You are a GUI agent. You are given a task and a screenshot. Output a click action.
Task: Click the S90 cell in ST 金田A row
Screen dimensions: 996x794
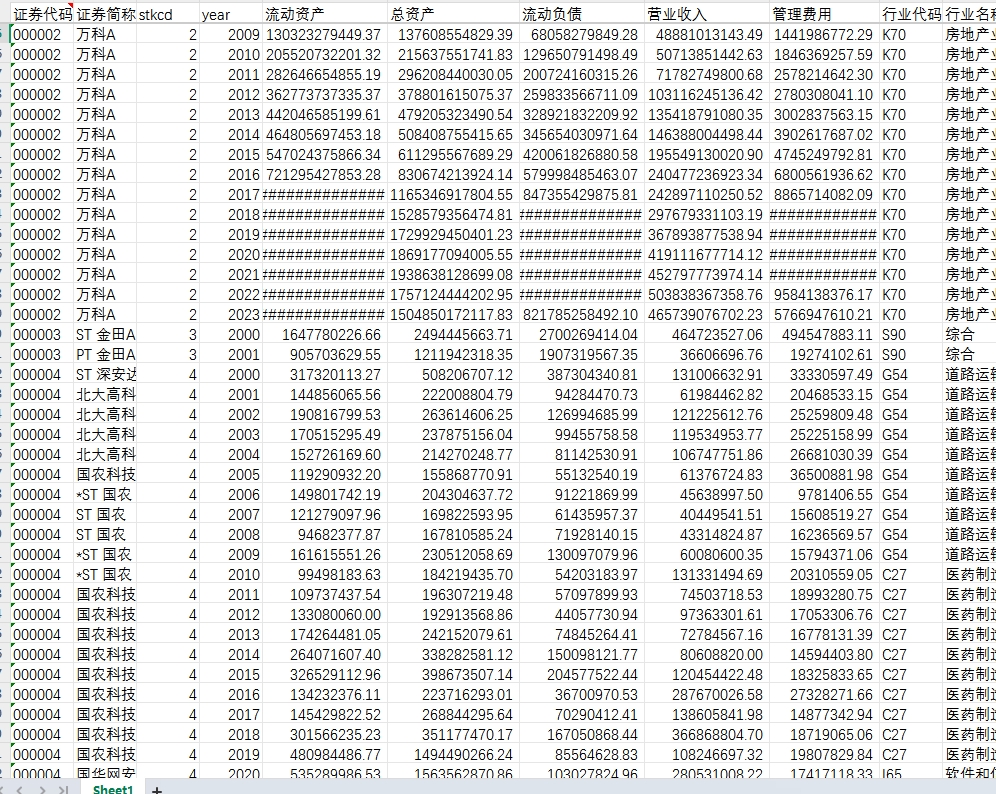coord(910,335)
